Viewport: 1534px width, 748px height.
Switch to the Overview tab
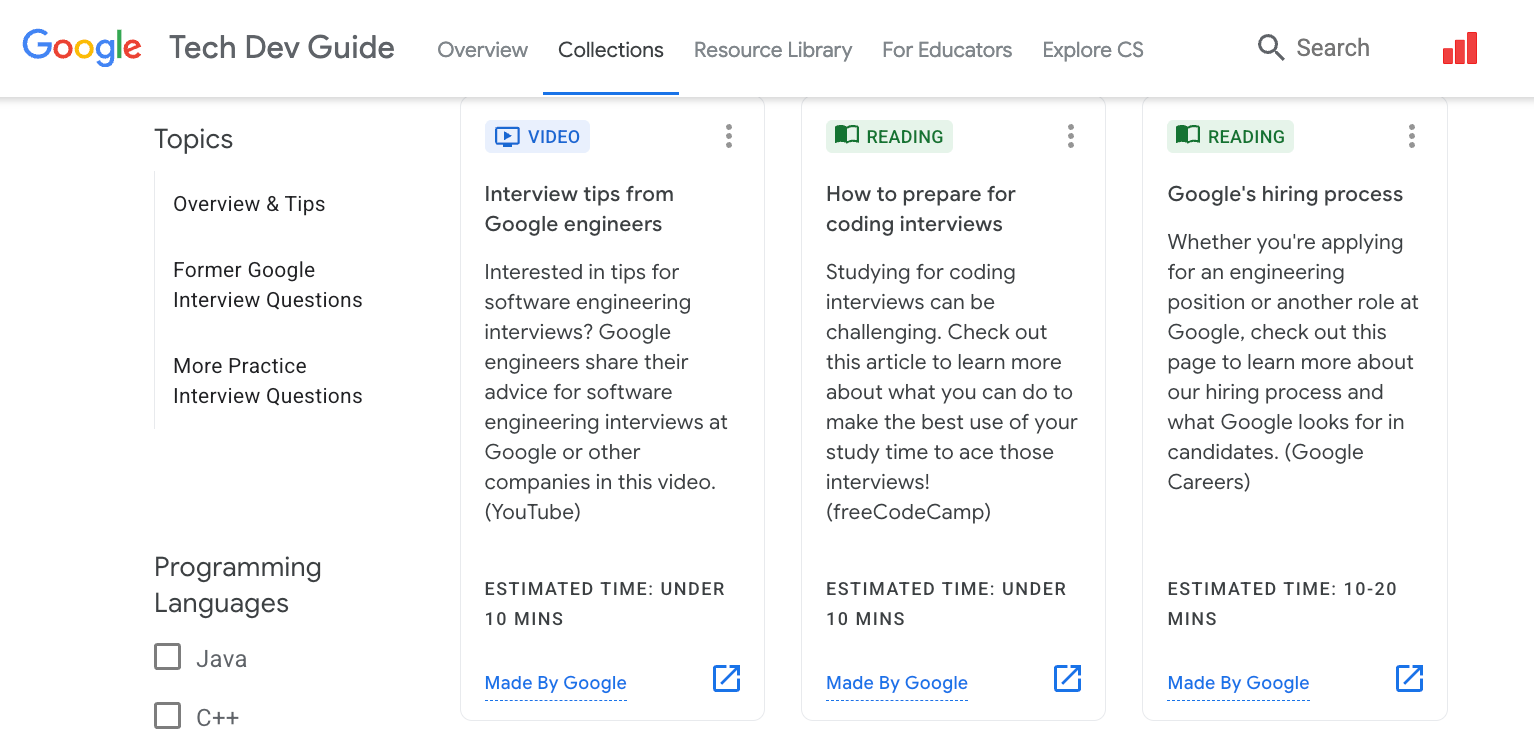tap(482, 49)
